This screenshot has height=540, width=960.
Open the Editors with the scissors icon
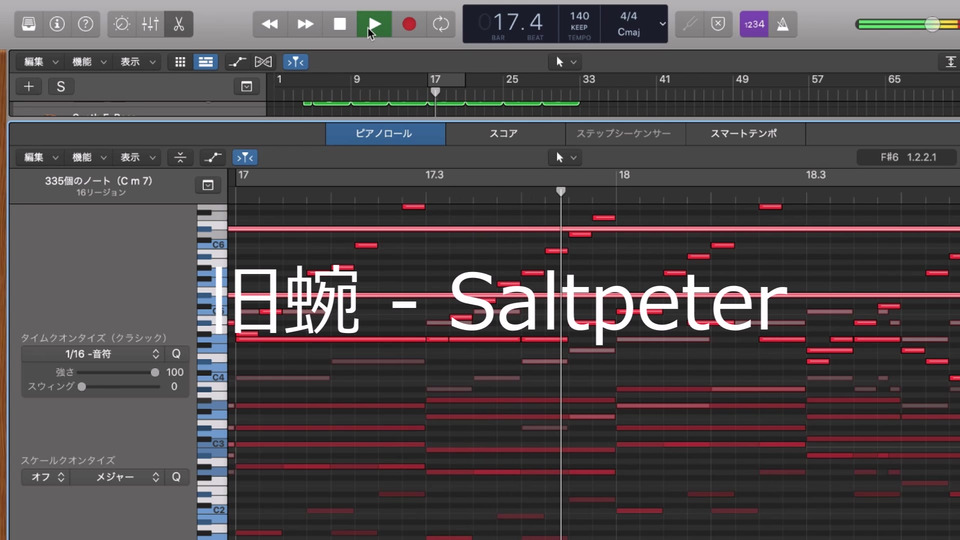tap(178, 23)
